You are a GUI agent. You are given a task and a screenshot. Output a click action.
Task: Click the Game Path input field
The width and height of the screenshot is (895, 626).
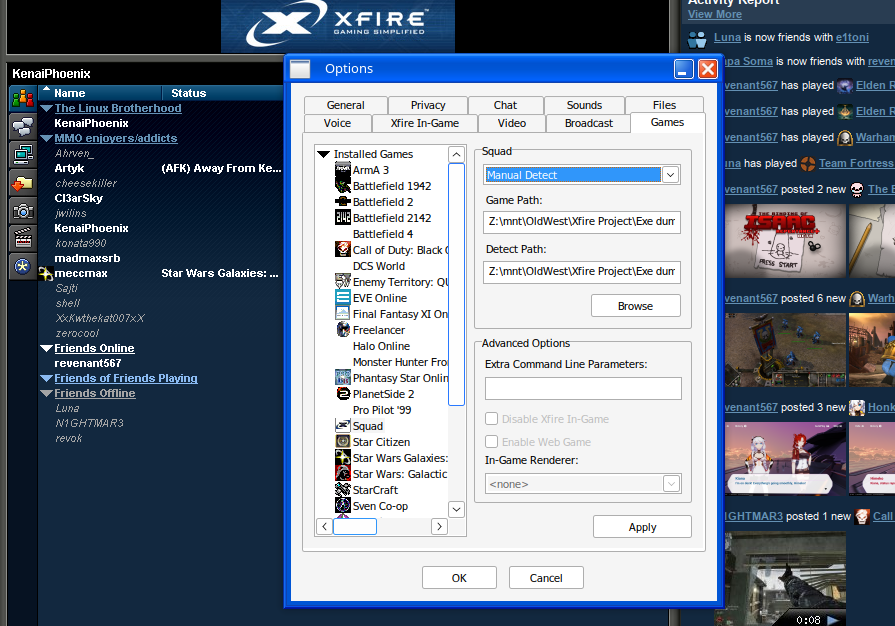tap(582, 221)
